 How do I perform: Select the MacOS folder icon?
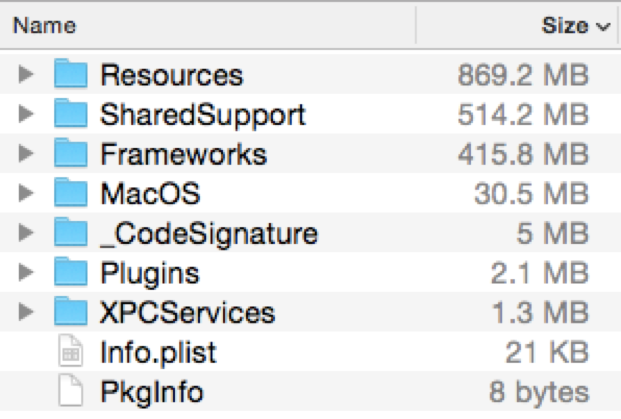click(x=70, y=193)
